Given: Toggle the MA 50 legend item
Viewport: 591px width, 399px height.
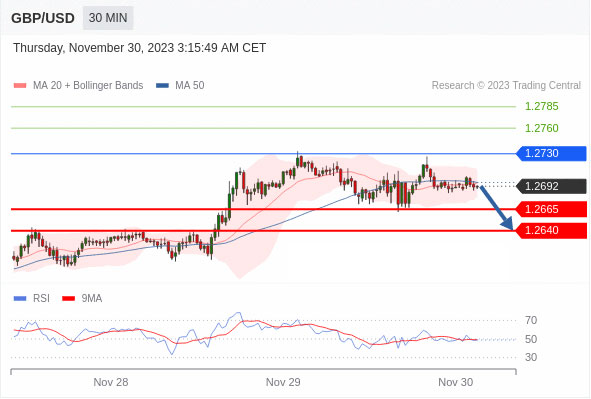Looking at the screenshot, I should tap(181, 86).
